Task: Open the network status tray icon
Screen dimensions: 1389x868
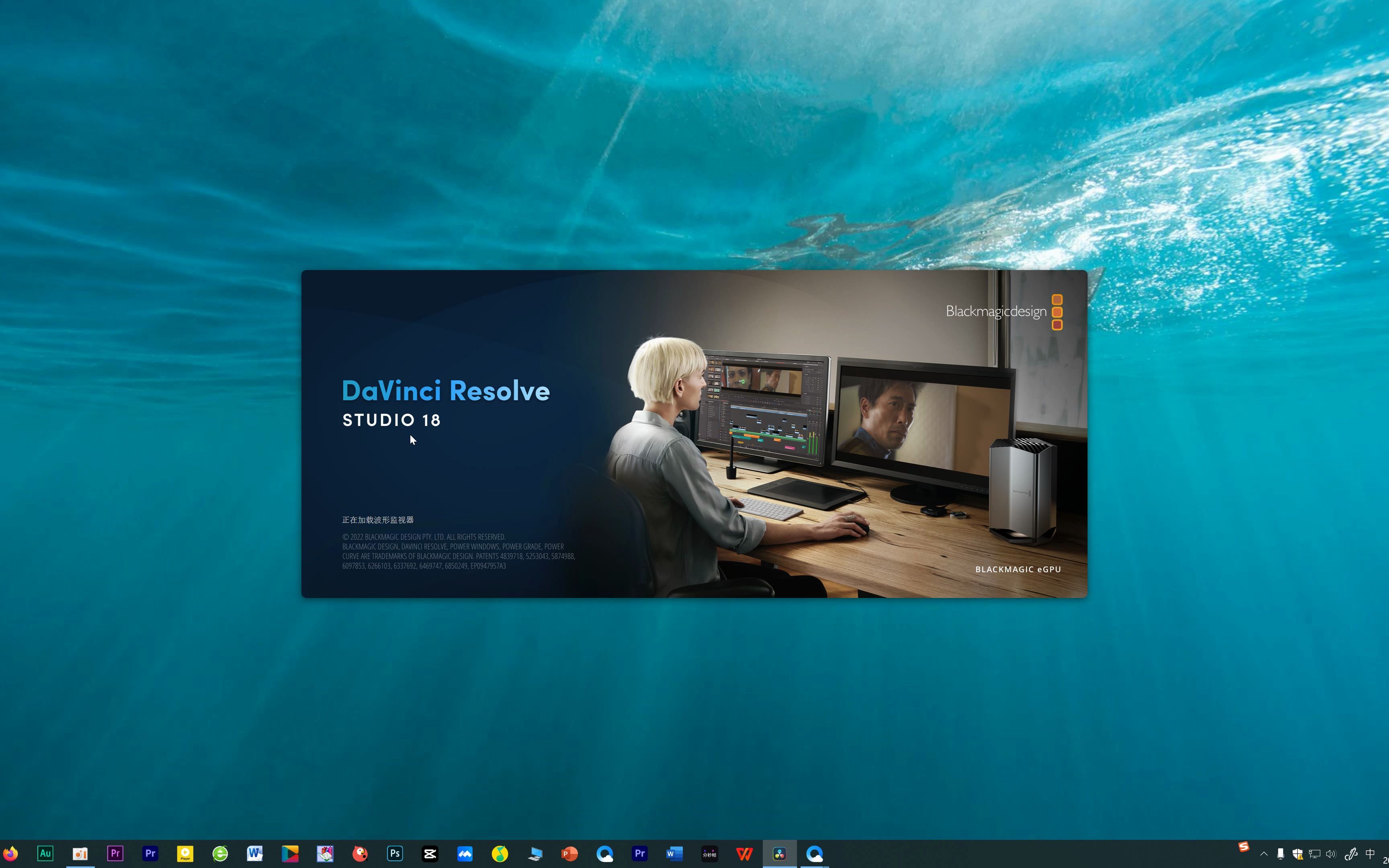Action: click(x=1314, y=854)
